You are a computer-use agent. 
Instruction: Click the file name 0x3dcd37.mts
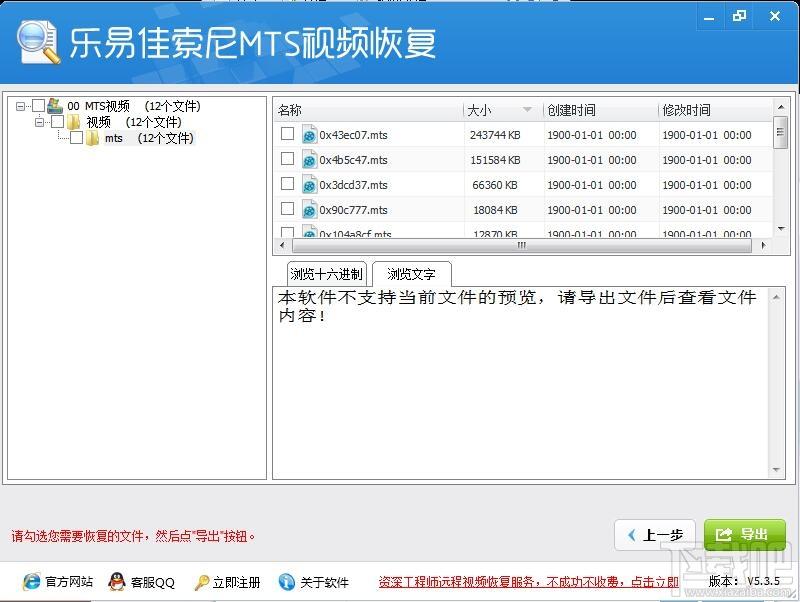[x=353, y=185]
